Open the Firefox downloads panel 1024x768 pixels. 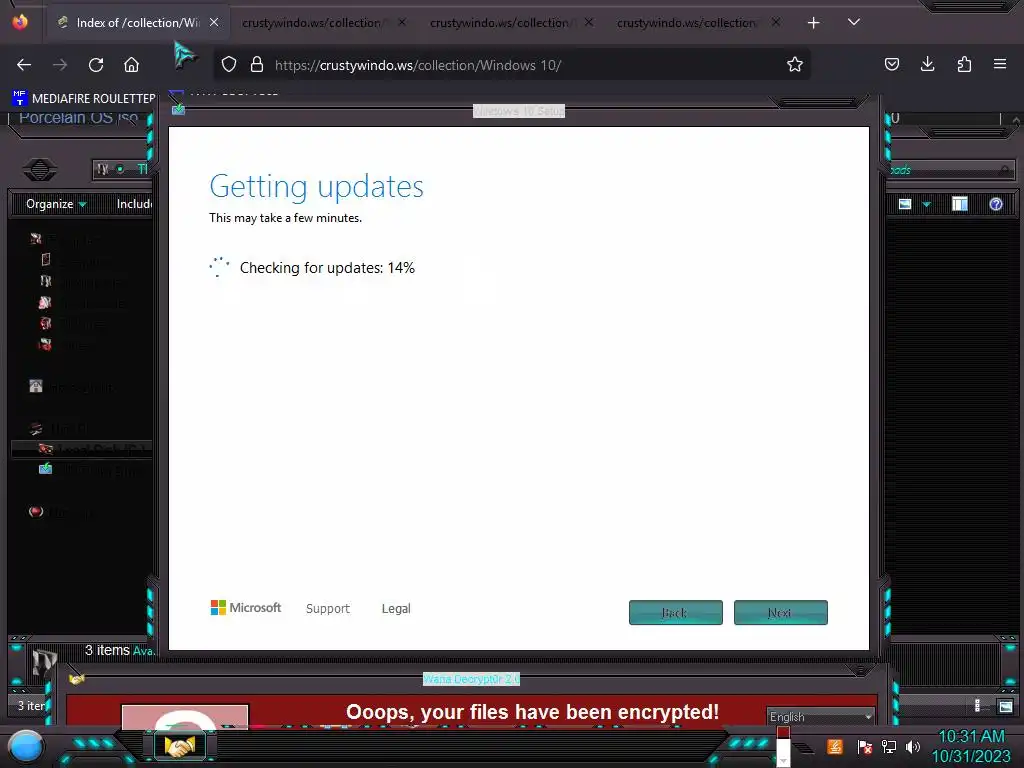(x=927, y=64)
